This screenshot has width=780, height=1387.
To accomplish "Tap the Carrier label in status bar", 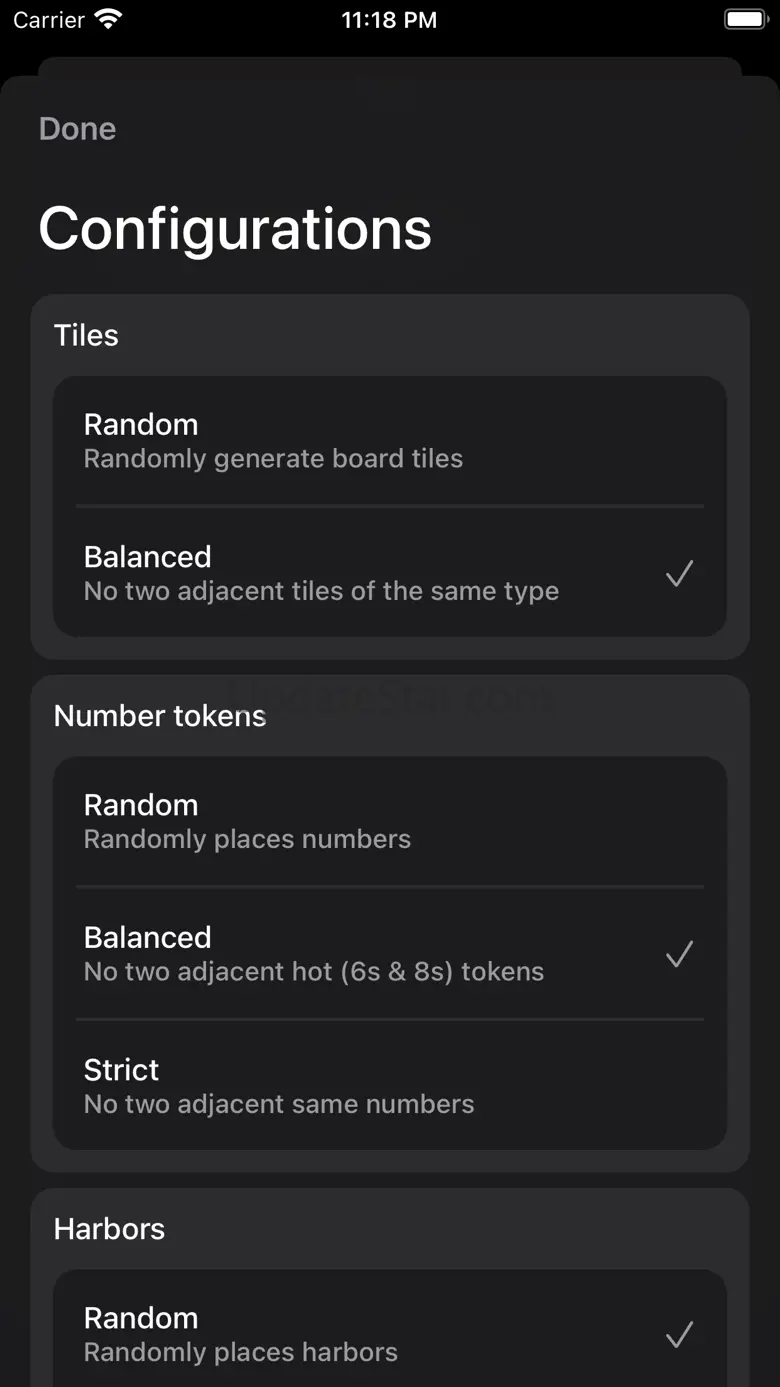I will [x=49, y=20].
